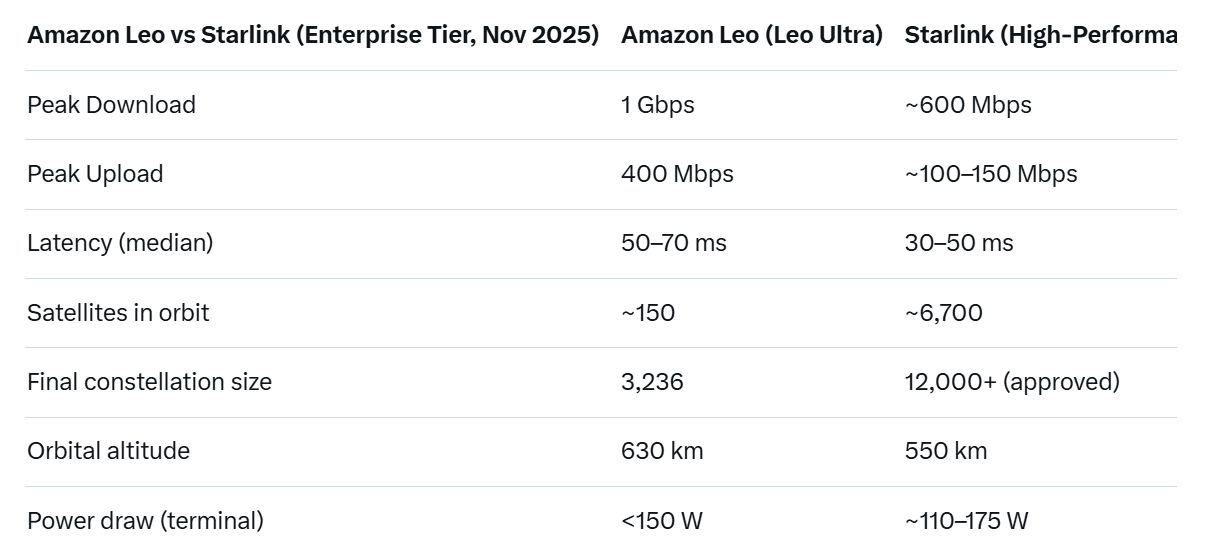Select the "400 Mbps" upload value

[x=677, y=174]
